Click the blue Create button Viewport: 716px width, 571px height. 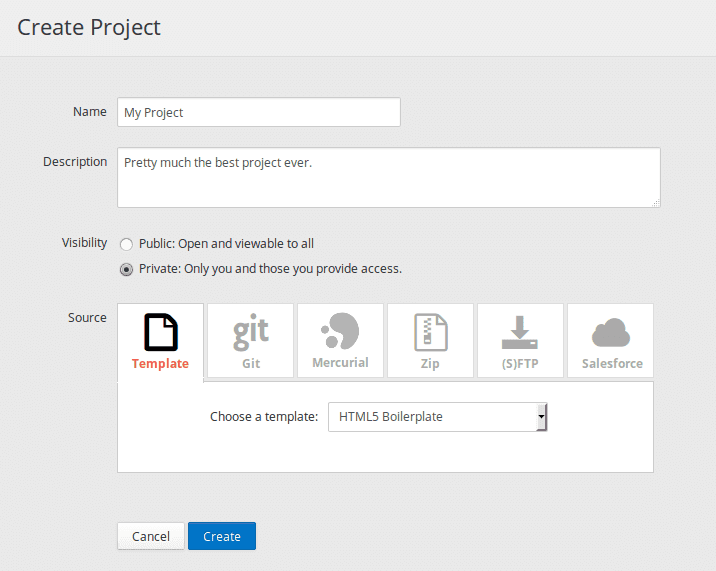pyautogui.click(x=222, y=536)
